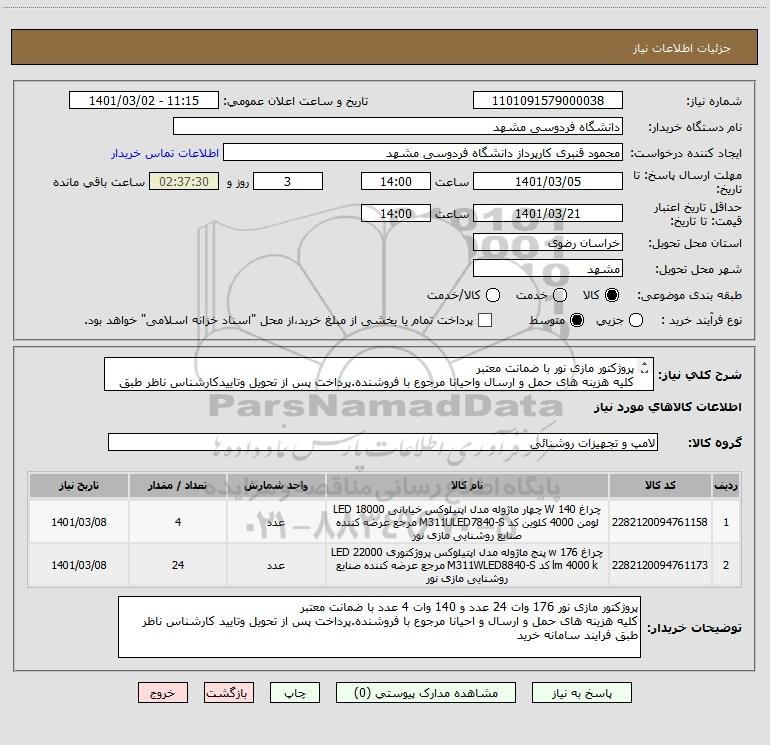Click delivery province field خراسان رضوی
Image resolution: width=770 pixels, height=745 pixels.
(x=548, y=243)
